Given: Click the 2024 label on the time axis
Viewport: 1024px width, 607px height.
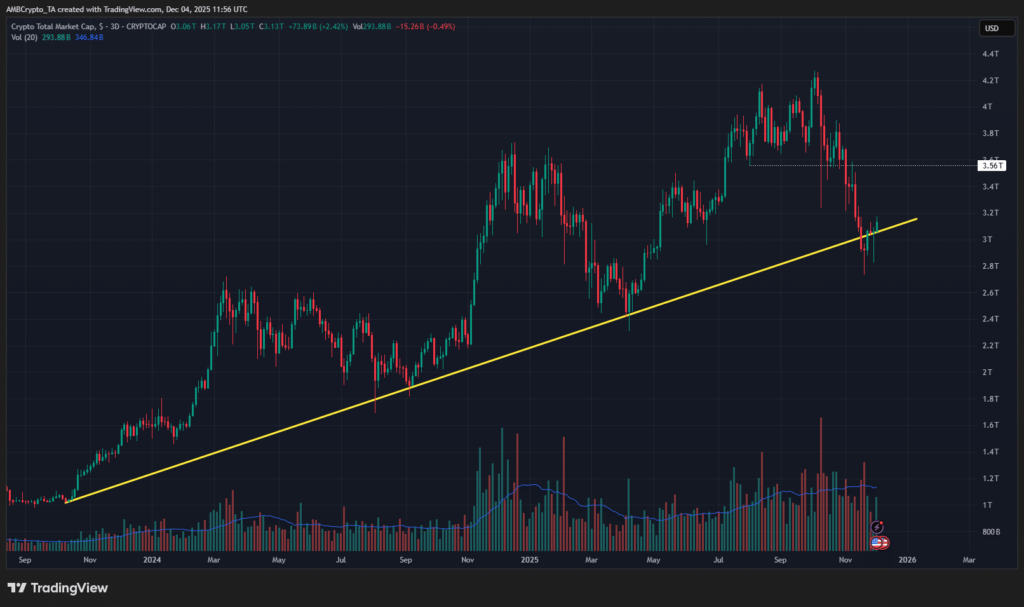Looking at the screenshot, I should 151,562.
